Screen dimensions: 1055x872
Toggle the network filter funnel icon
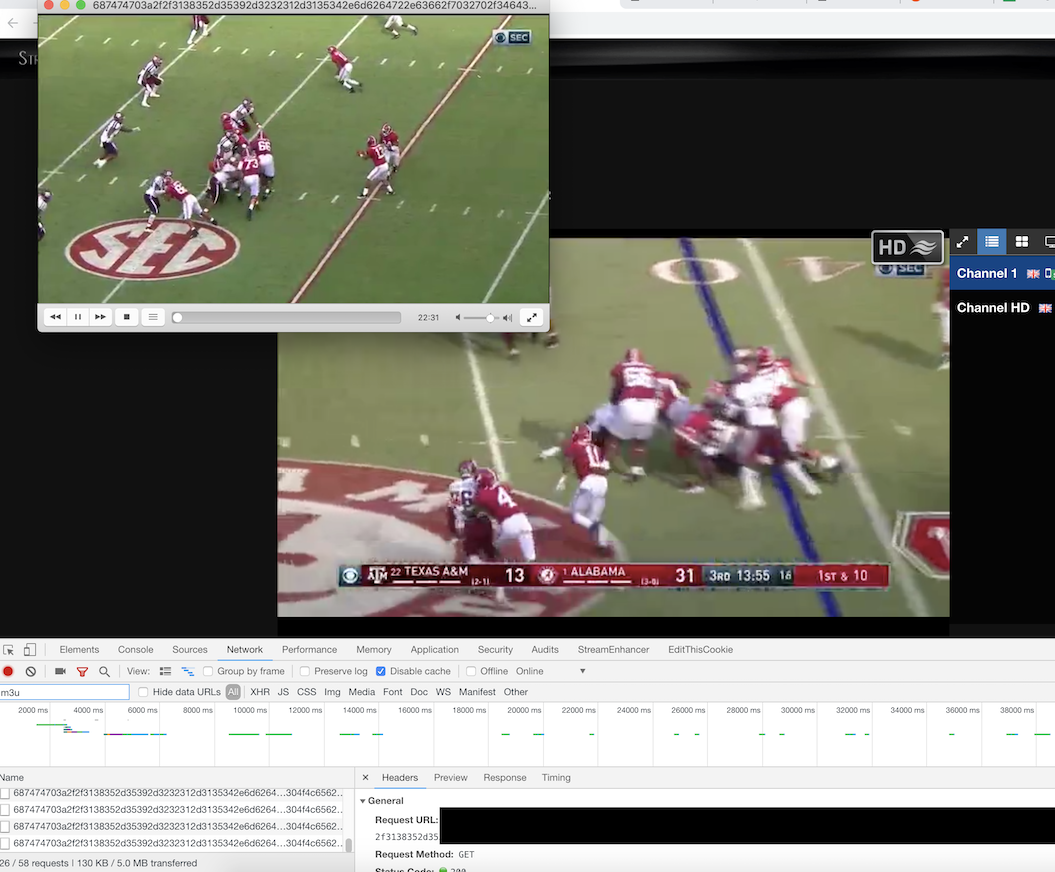click(x=82, y=671)
